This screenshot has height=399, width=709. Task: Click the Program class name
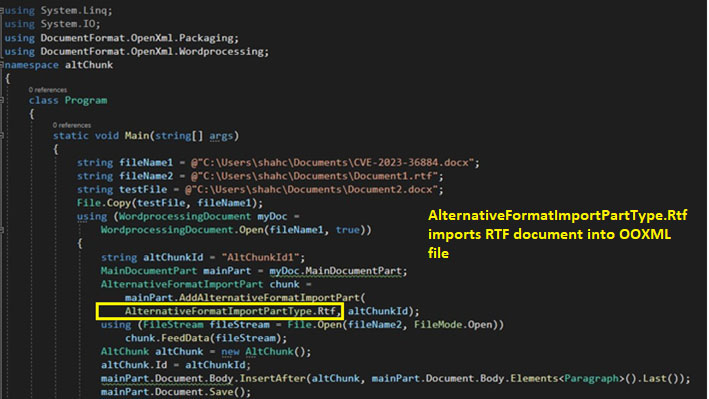pyautogui.click(x=86, y=100)
